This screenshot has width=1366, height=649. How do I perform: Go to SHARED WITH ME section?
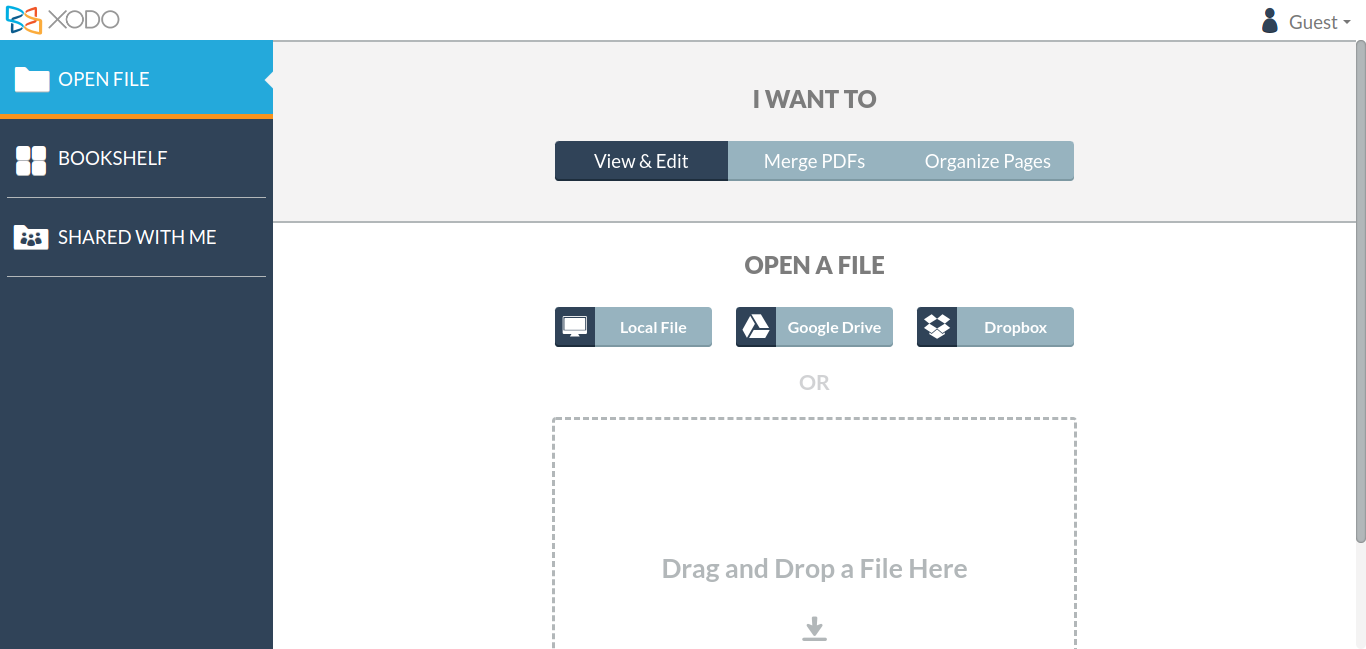click(x=136, y=237)
